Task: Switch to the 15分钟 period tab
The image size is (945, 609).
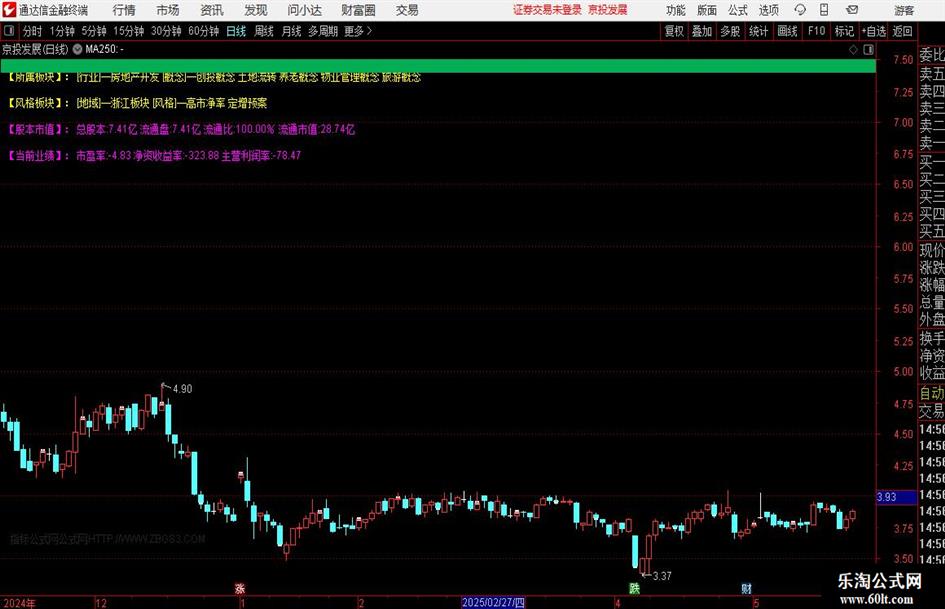Action: pos(128,31)
